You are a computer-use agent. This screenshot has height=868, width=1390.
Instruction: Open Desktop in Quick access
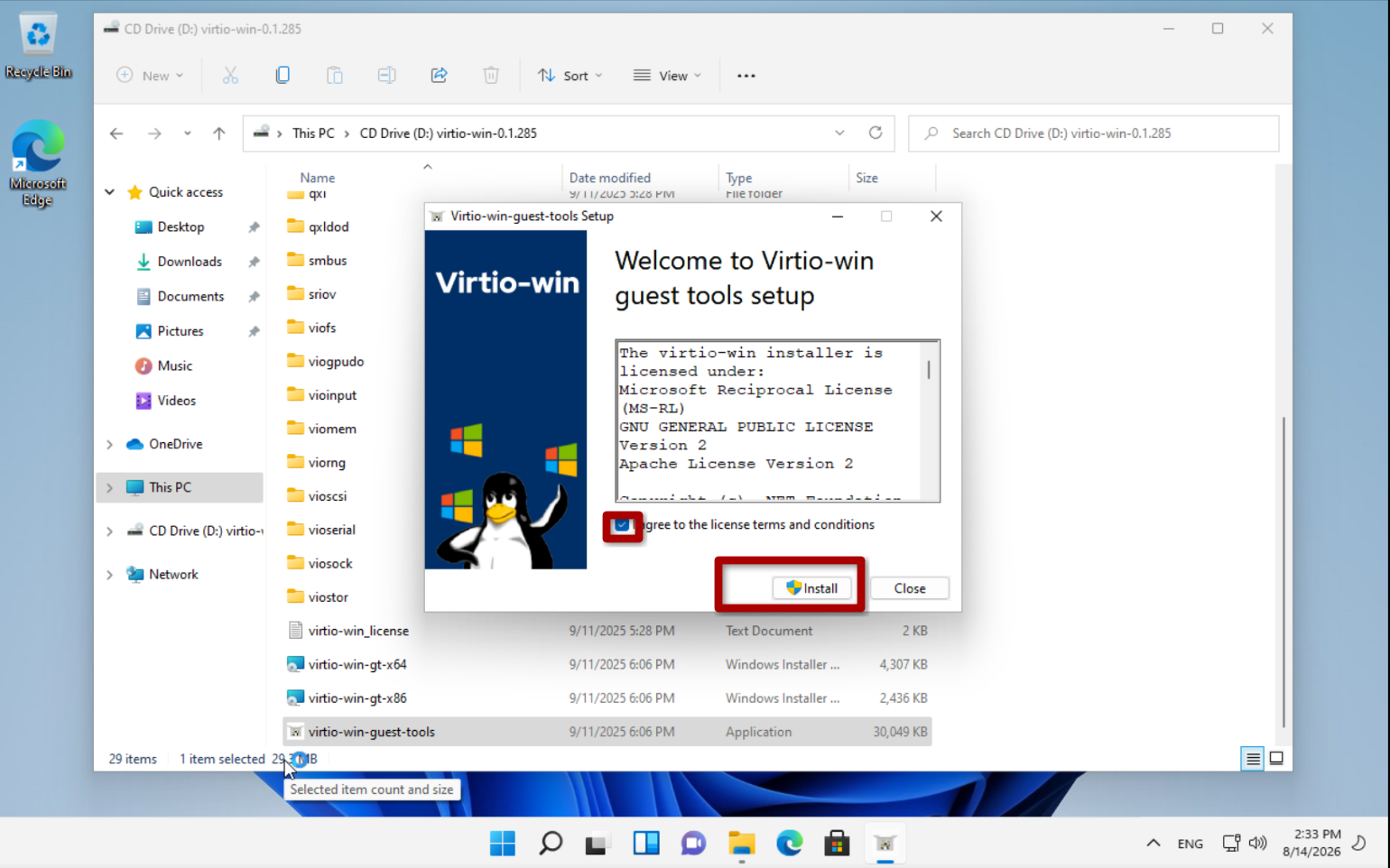[181, 227]
